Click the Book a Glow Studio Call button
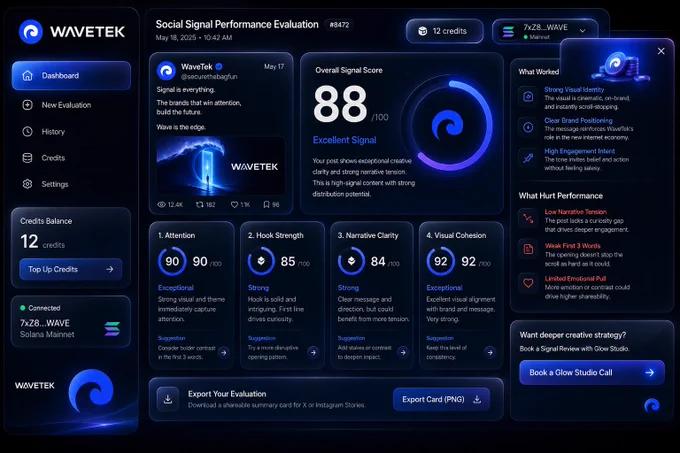Screen dimensions: 680x453 pyautogui.click(x=592, y=372)
